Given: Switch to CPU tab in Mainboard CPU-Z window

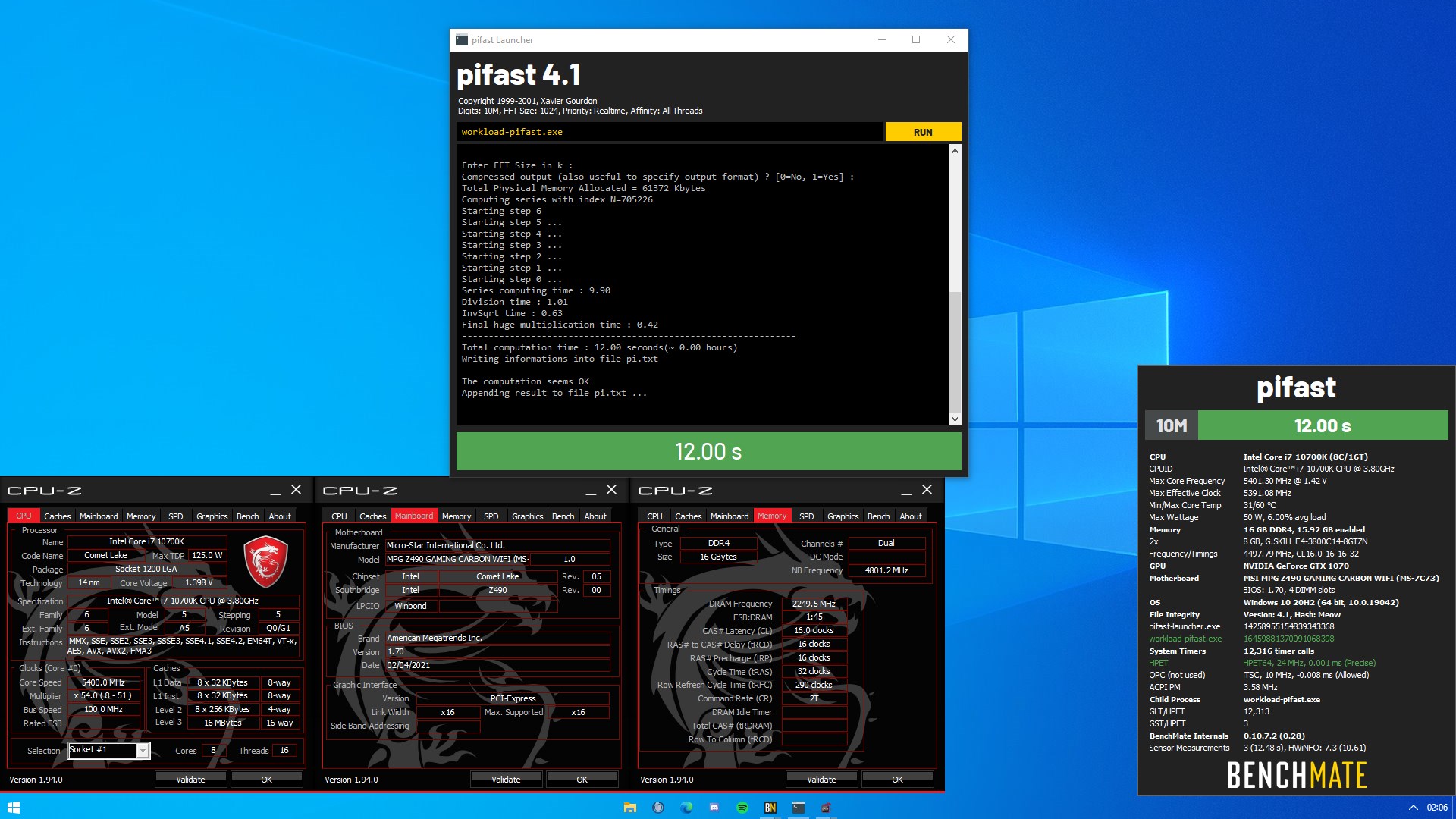Looking at the screenshot, I should (340, 516).
